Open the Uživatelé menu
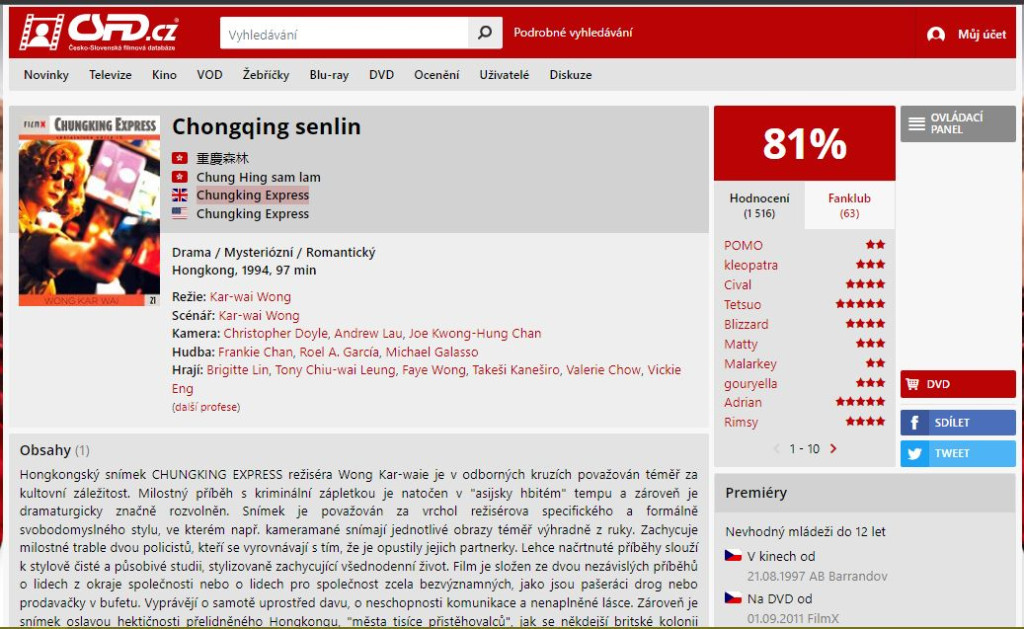1024x629 pixels. coord(504,75)
